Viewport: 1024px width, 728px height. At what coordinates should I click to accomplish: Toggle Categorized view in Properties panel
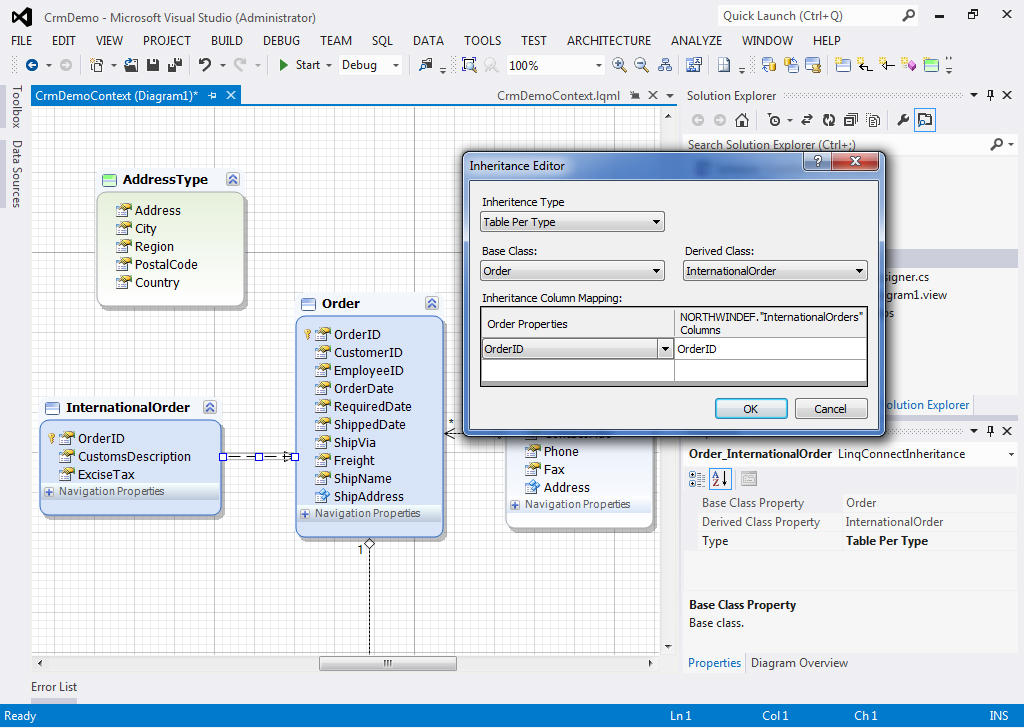[698, 479]
